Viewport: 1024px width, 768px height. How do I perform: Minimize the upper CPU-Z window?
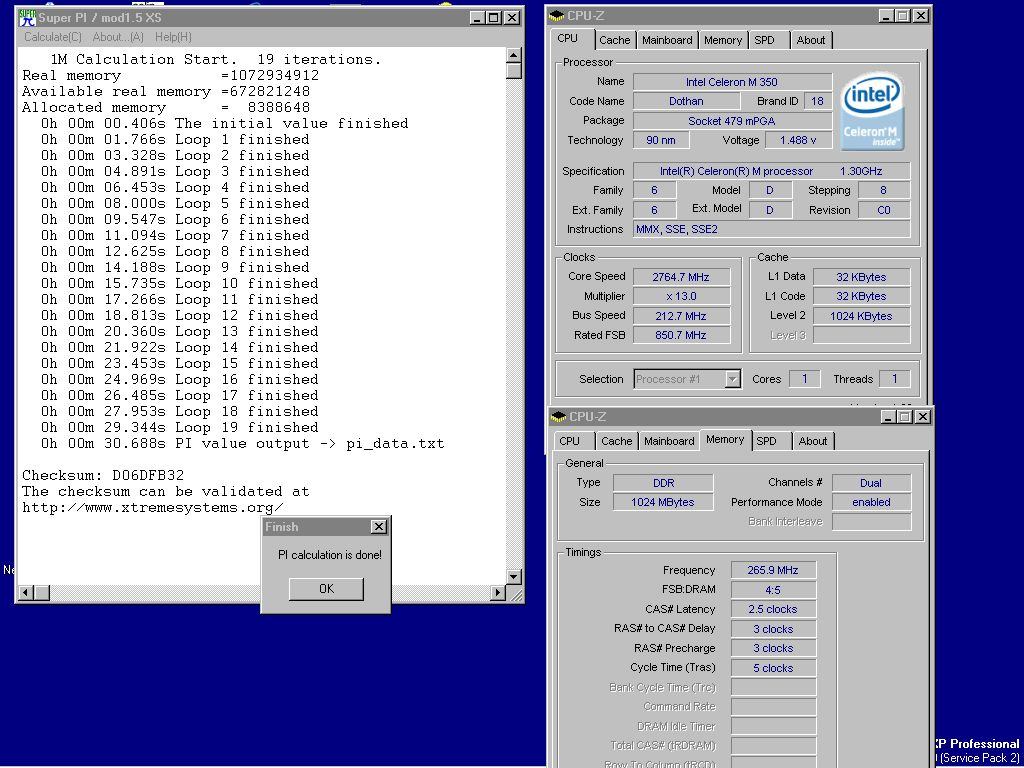click(x=886, y=16)
